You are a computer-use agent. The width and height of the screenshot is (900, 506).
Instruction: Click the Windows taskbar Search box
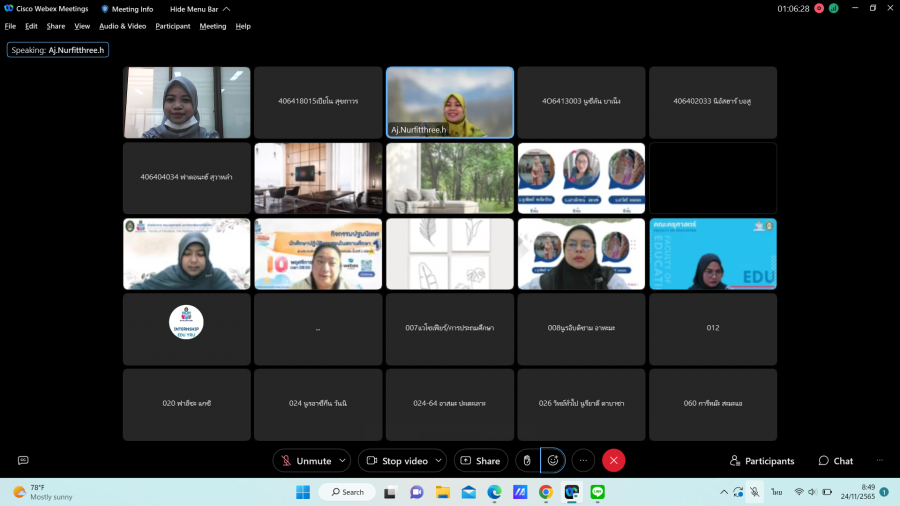347,492
